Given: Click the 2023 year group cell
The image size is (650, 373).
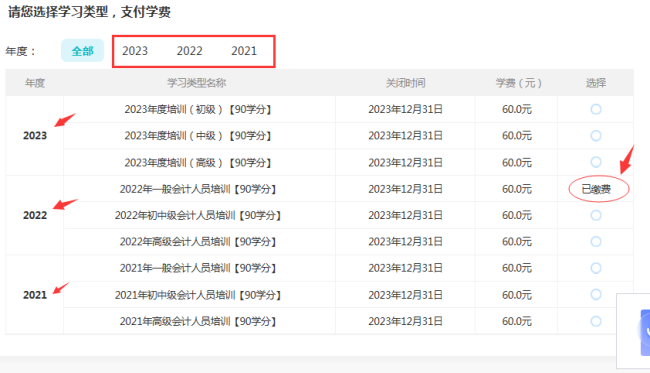Looking at the screenshot, I should (35, 136).
